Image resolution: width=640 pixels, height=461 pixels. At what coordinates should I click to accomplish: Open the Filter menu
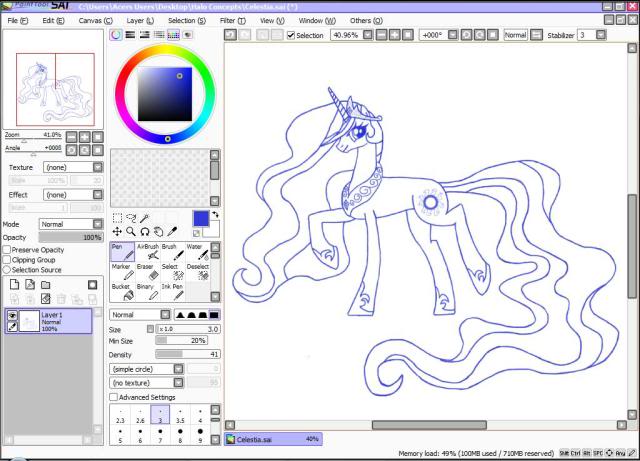click(x=233, y=20)
